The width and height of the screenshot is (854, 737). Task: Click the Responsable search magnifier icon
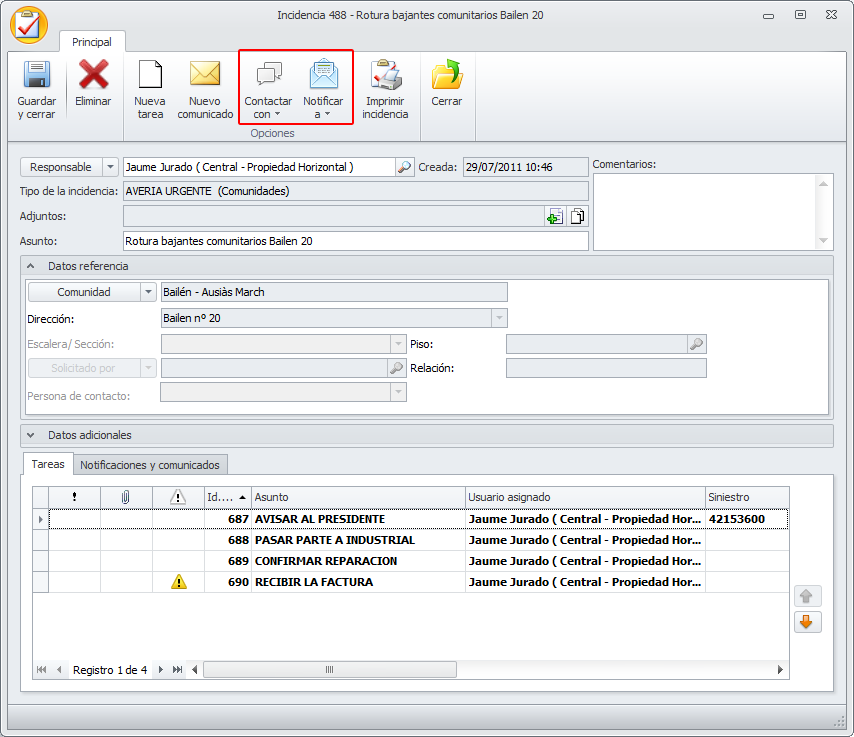[404, 167]
